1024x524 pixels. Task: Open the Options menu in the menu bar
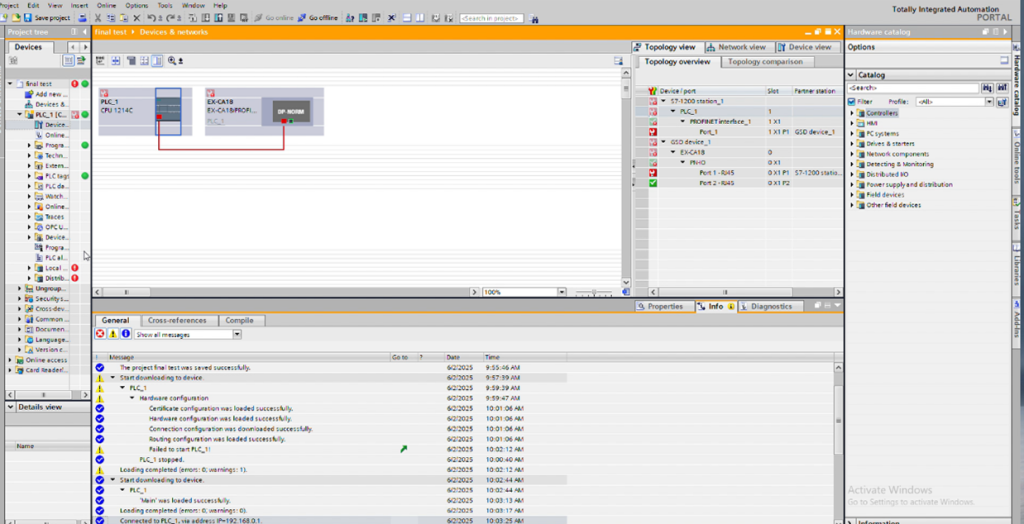click(136, 5)
